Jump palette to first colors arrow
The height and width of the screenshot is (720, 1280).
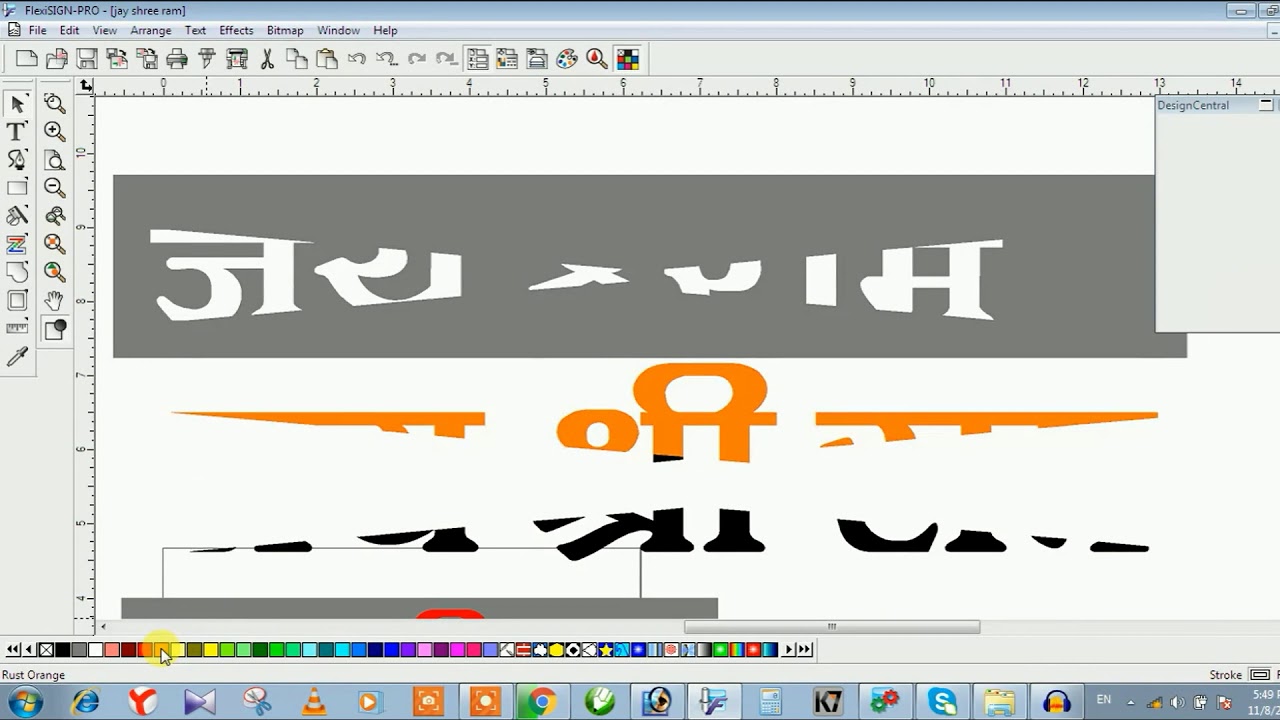coord(12,650)
